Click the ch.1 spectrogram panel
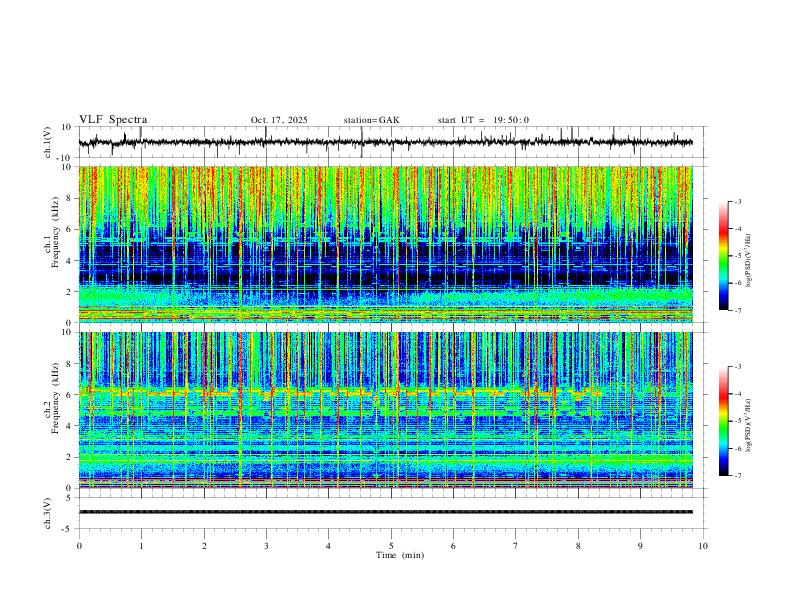Screen dimensions: 792x612 tap(386, 244)
